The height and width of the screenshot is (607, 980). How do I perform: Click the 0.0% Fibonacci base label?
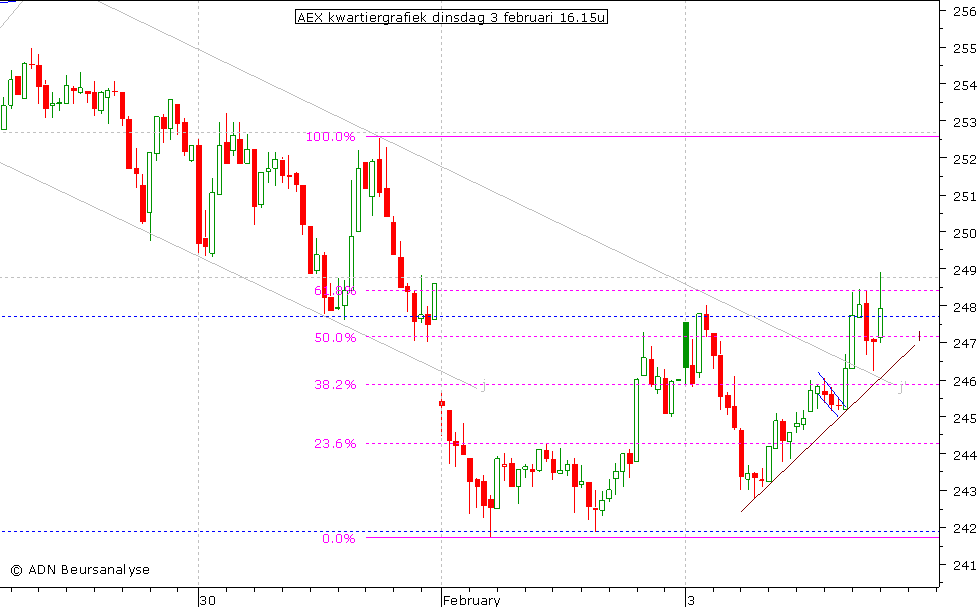[x=338, y=539]
